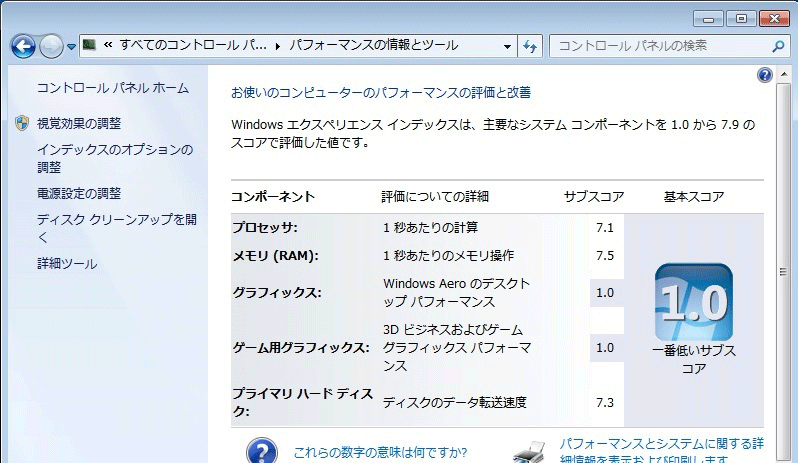Image resolution: width=798 pixels, height=463 pixels.
Task: Click 1 秒あたりの計算 detail text
Action: (x=431, y=227)
